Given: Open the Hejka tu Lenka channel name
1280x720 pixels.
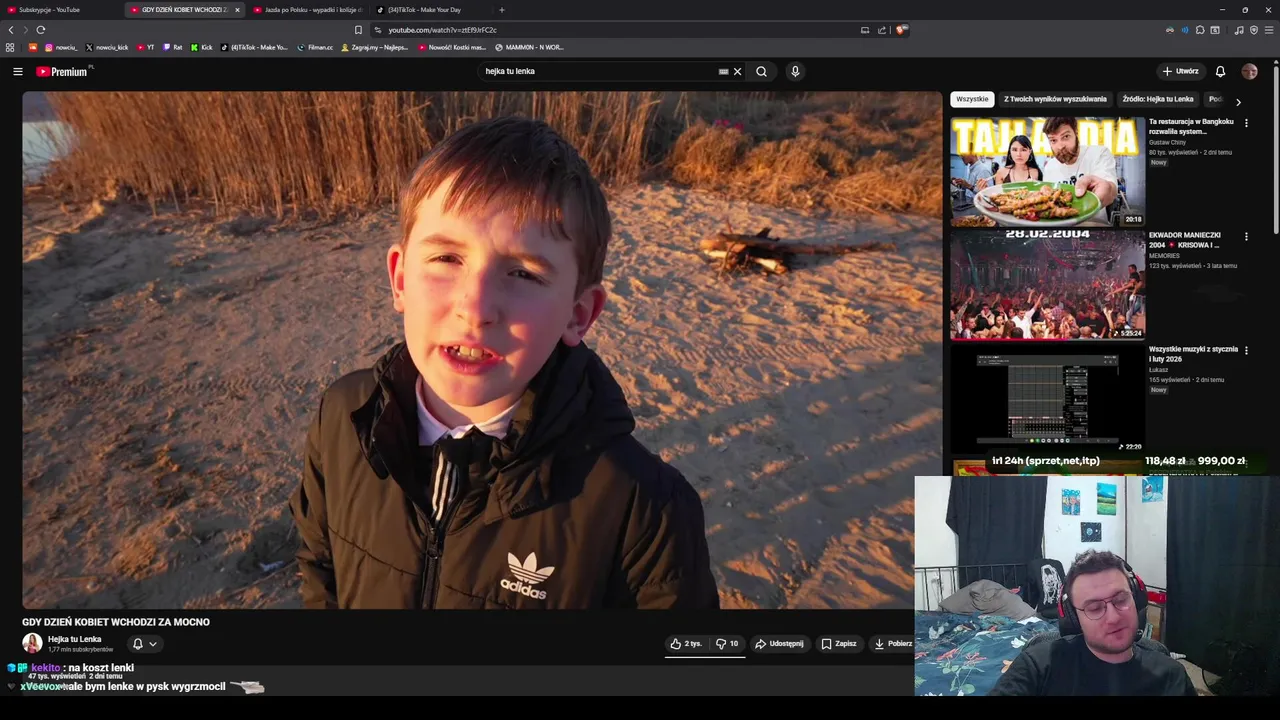Looking at the screenshot, I should pos(74,639).
